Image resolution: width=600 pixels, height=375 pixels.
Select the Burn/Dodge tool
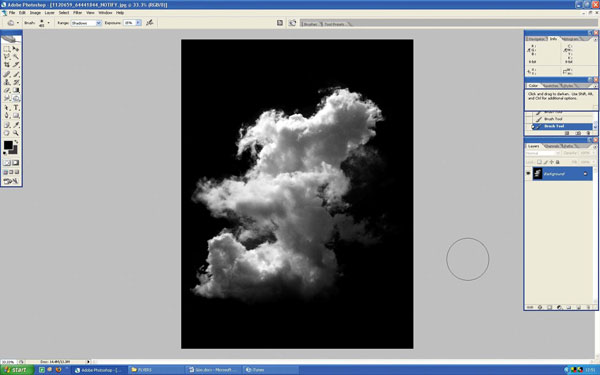16,98
